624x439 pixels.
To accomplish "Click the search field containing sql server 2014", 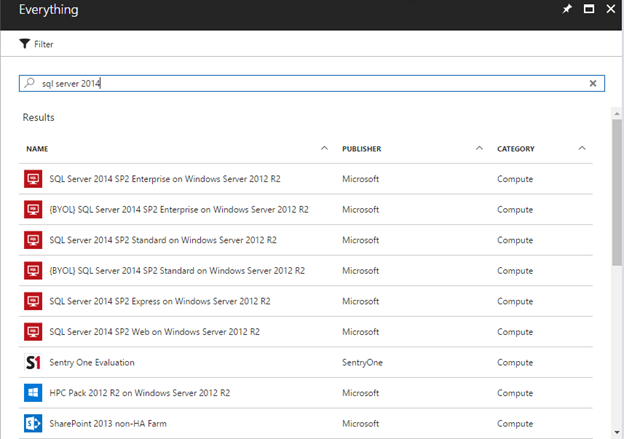I will (300, 84).
